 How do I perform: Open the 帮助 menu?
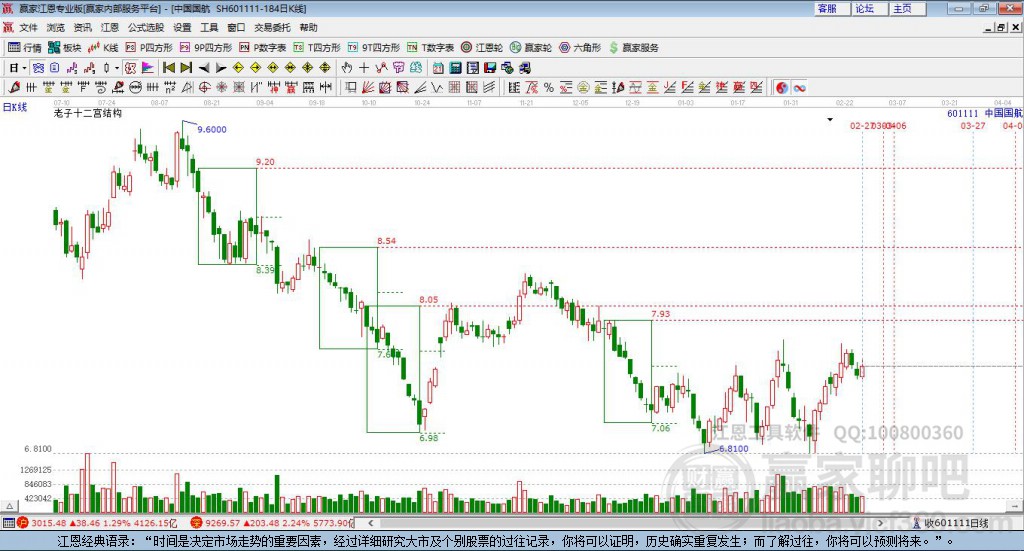click(x=308, y=27)
